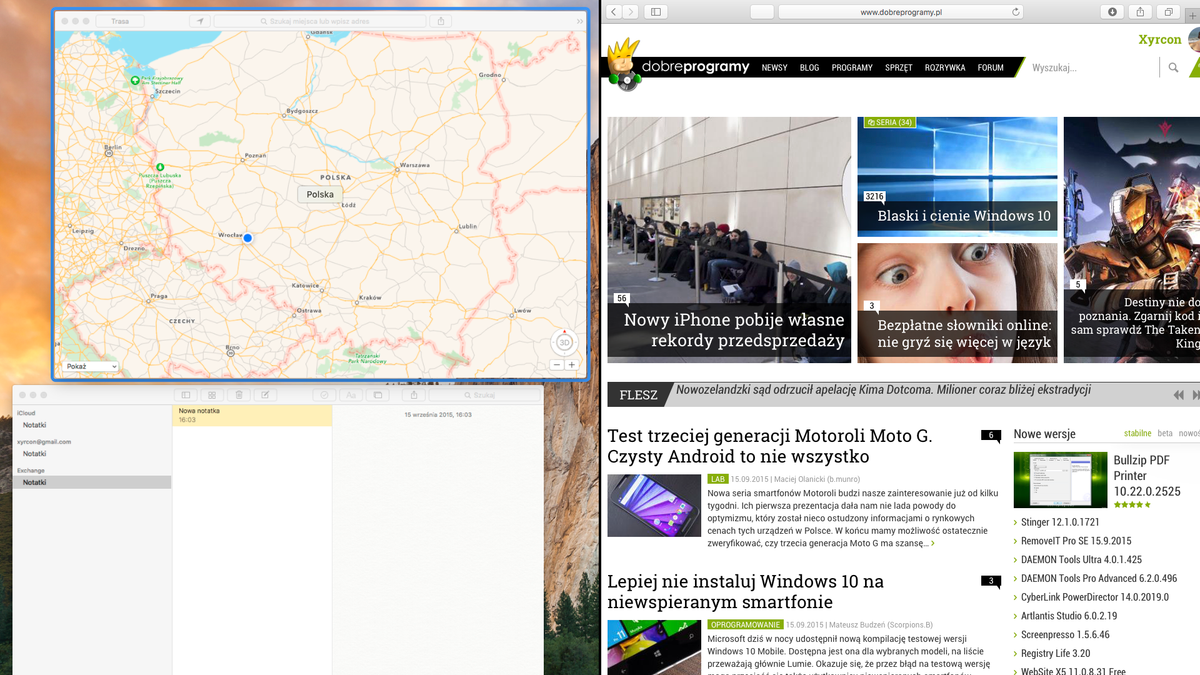Open Safari downloads icon
This screenshot has height=675, width=1200.
point(1113,12)
